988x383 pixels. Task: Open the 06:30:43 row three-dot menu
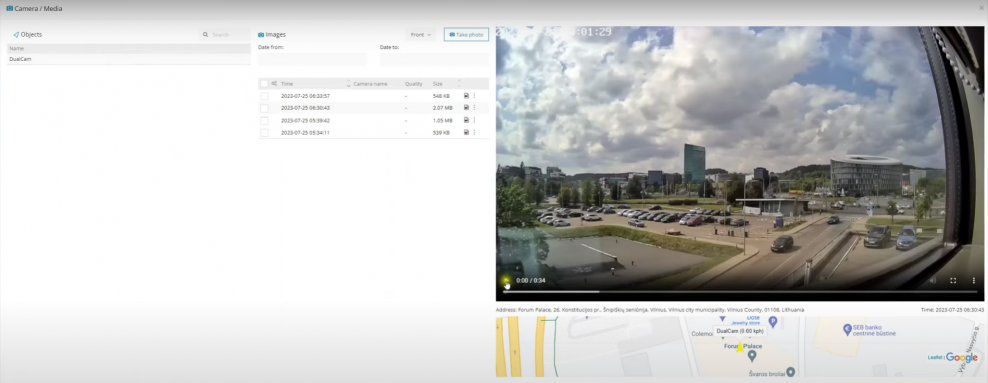pyautogui.click(x=474, y=108)
